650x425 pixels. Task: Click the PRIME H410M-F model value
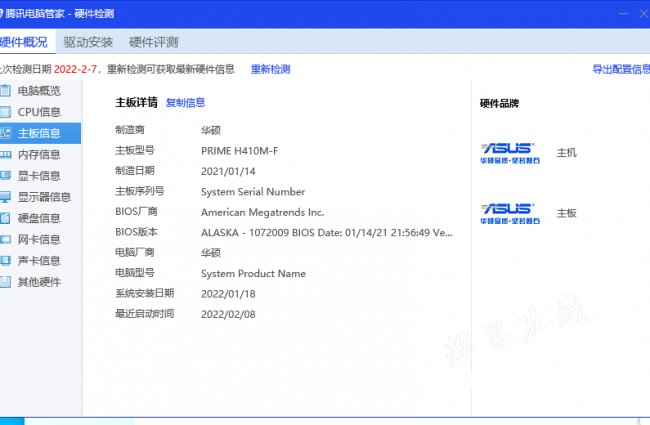click(240, 151)
